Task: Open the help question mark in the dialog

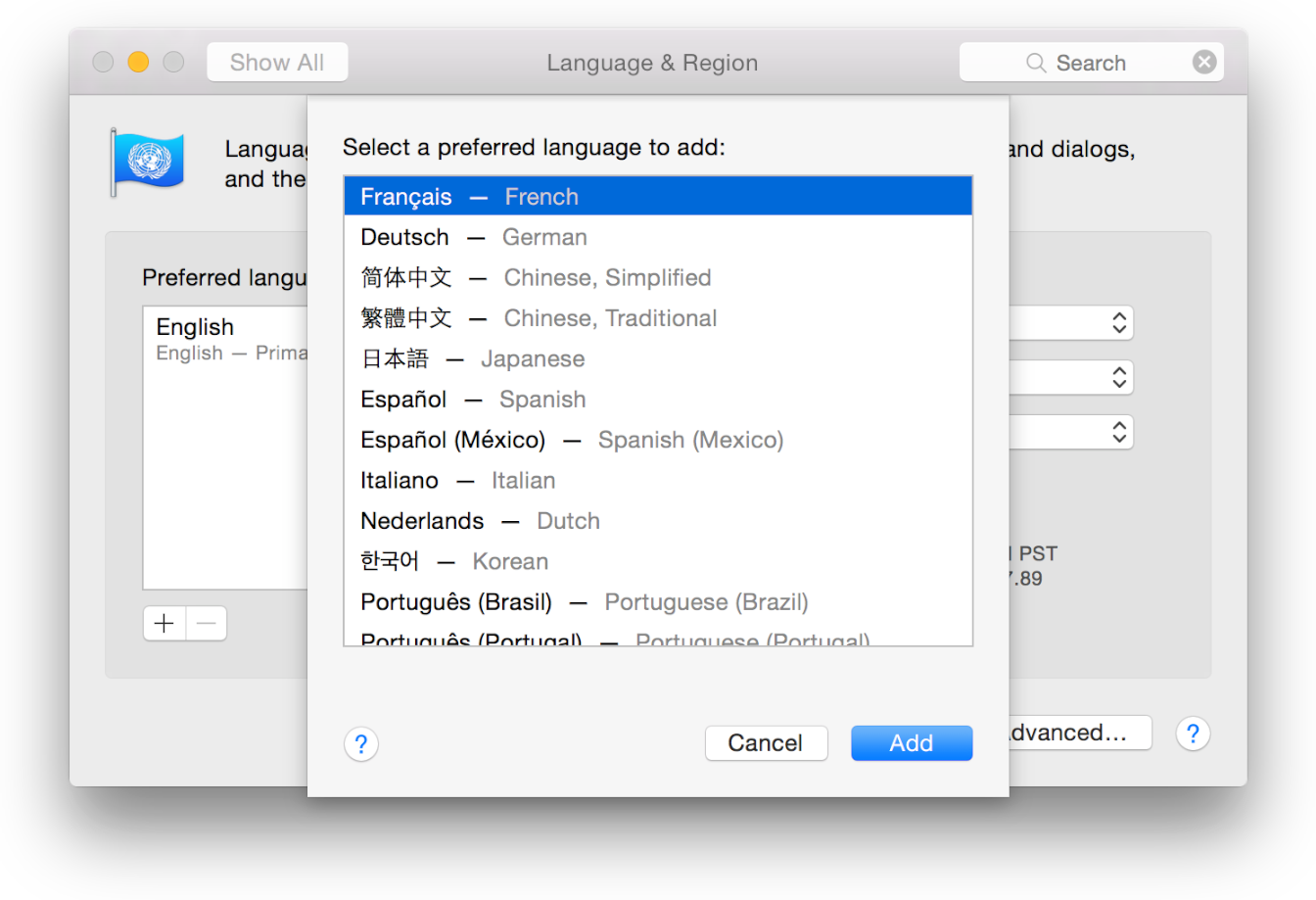Action: (x=361, y=744)
